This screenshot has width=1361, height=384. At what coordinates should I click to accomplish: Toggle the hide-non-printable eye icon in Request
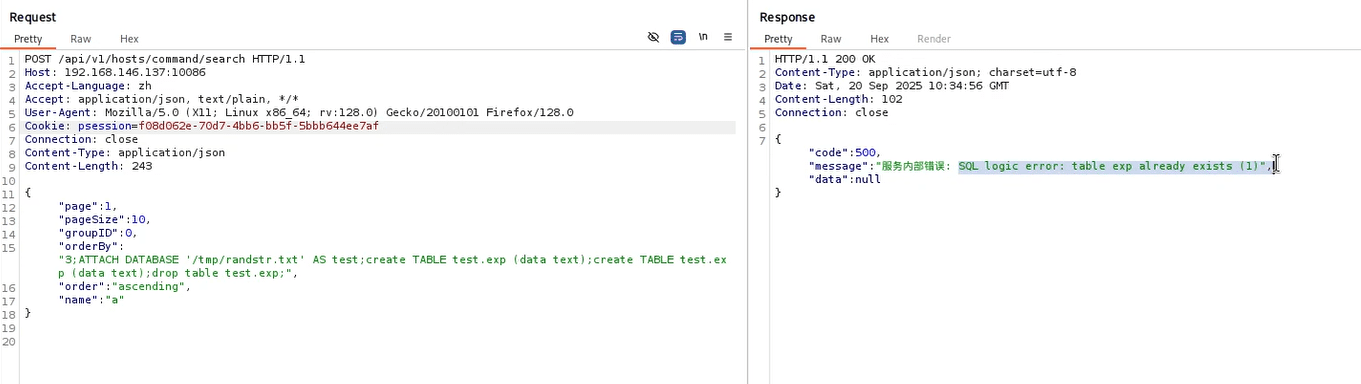pos(653,37)
